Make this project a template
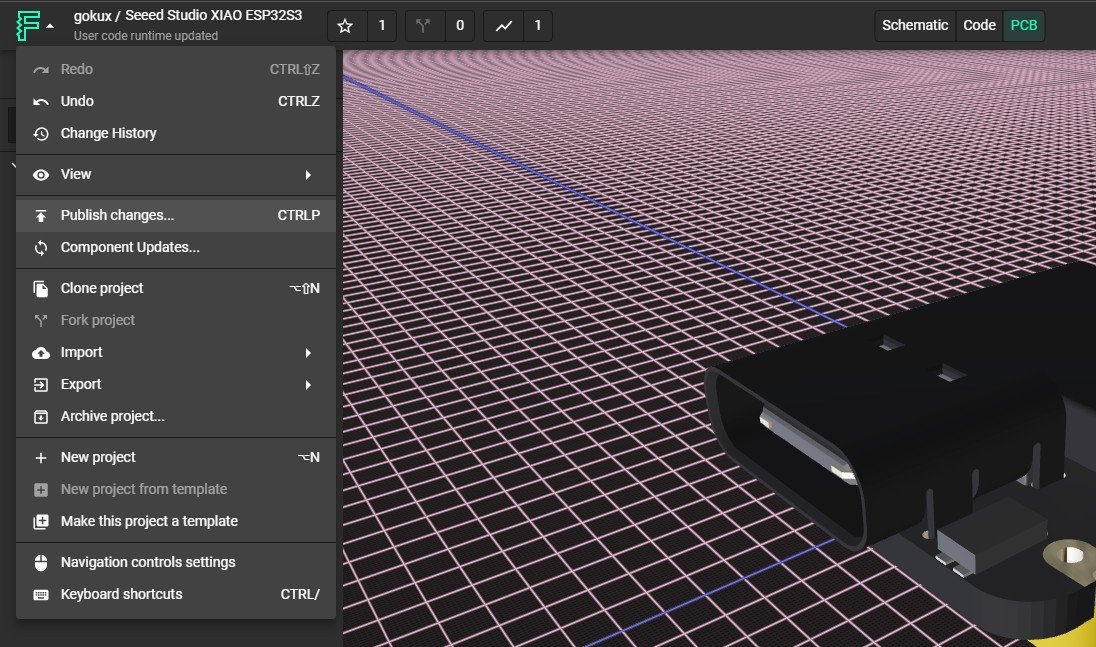Screen dimensions: 1096x647 (148, 521)
